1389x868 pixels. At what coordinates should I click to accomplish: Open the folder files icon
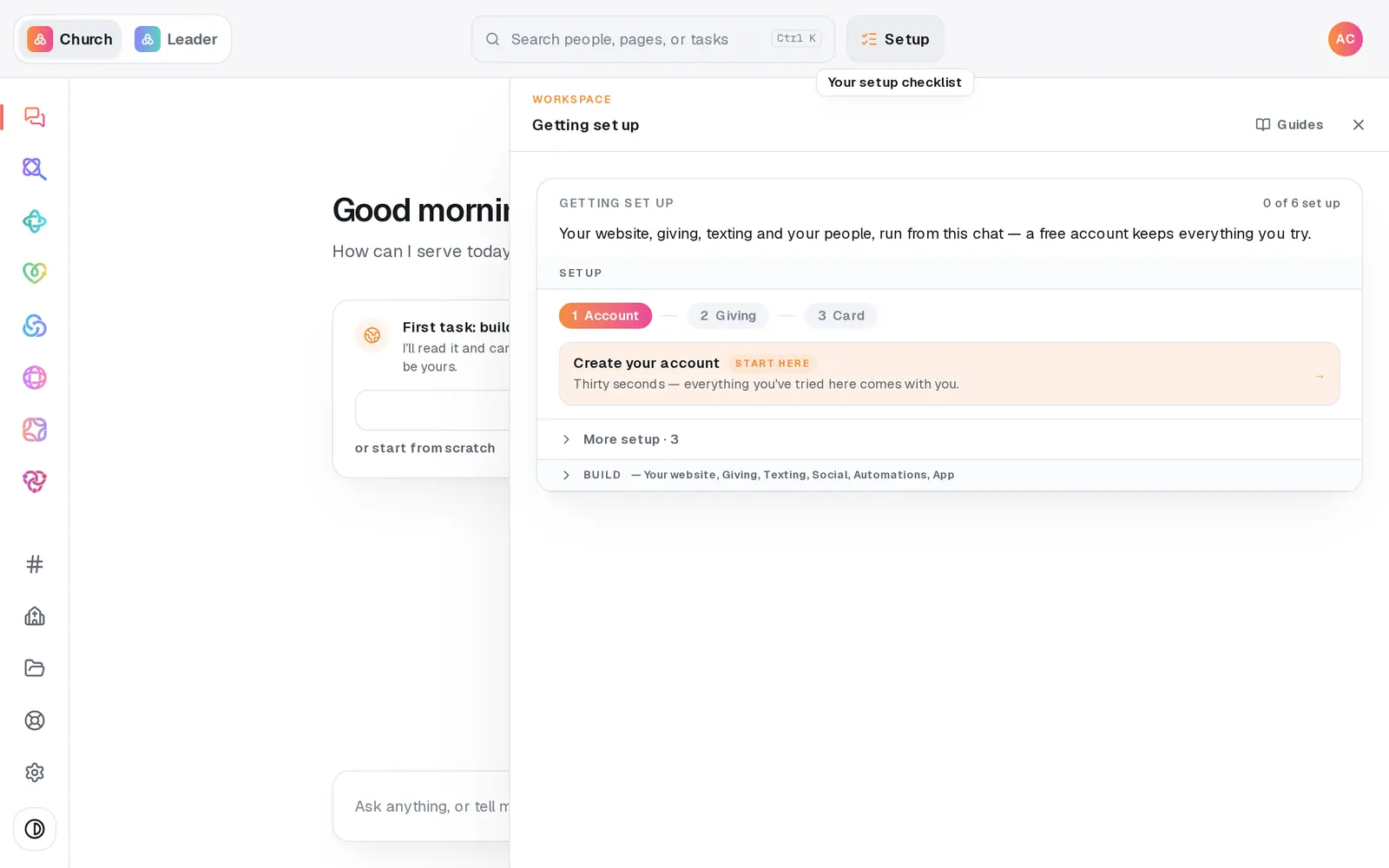[35, 668]
